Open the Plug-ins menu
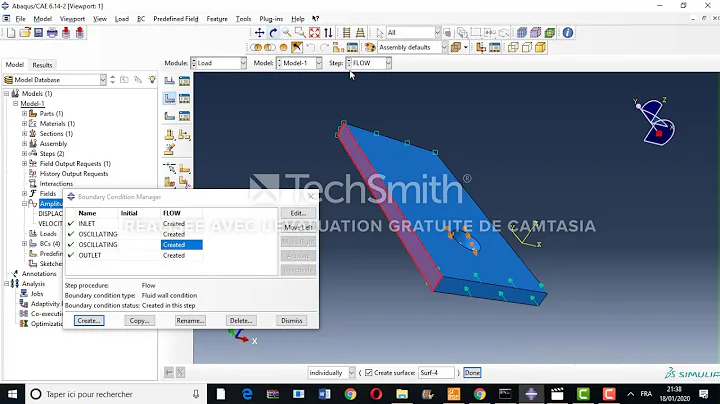Image resolution: width=720 pixels, height=404 pixels. pyautogui.click(x=271, y=19)
